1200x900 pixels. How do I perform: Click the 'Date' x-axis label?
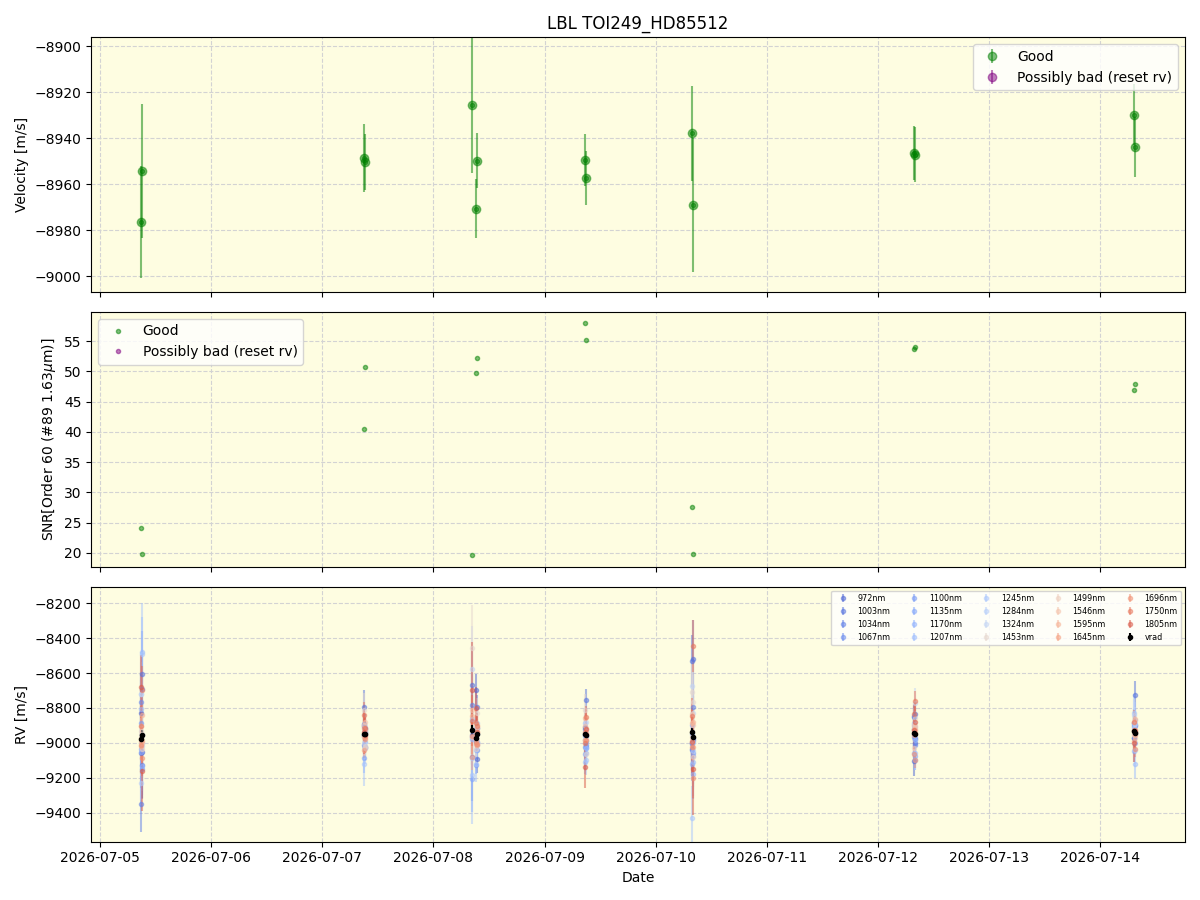tap(638, 877)
